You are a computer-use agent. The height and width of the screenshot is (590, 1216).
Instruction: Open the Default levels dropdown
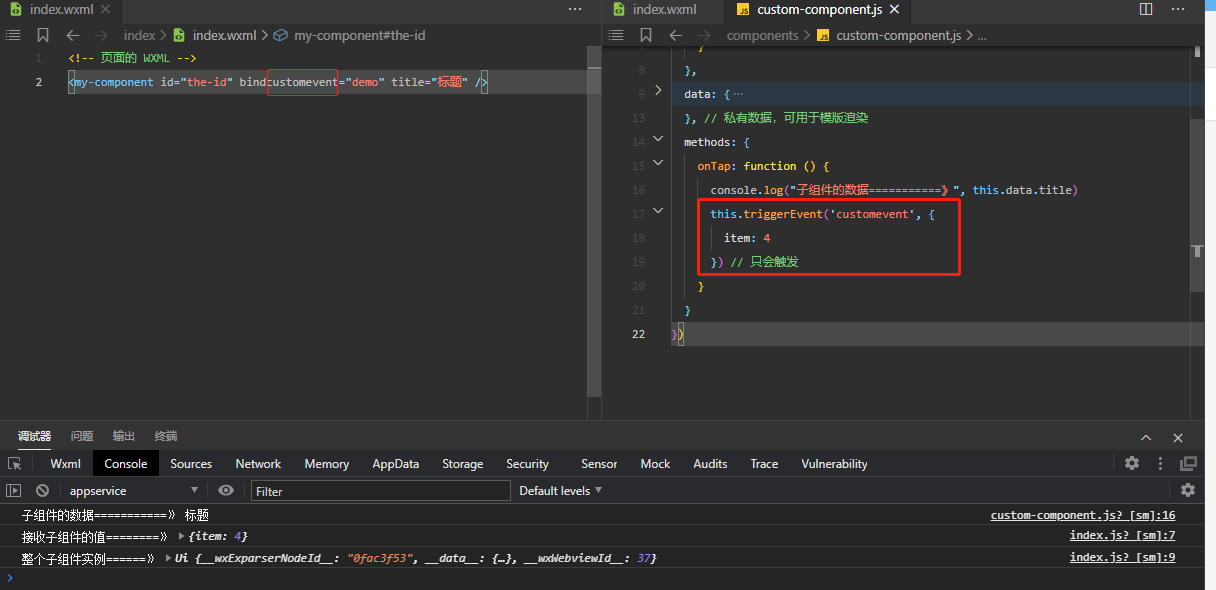561,491
